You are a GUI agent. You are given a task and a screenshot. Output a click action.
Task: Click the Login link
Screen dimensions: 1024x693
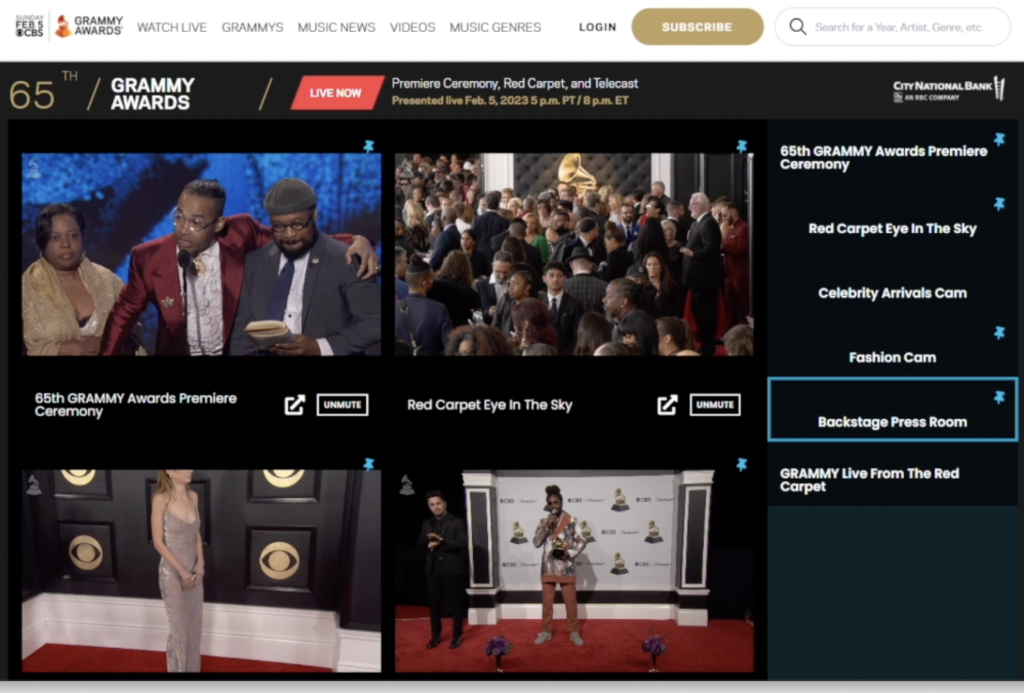pyautogui.click(x=598, y=27)
